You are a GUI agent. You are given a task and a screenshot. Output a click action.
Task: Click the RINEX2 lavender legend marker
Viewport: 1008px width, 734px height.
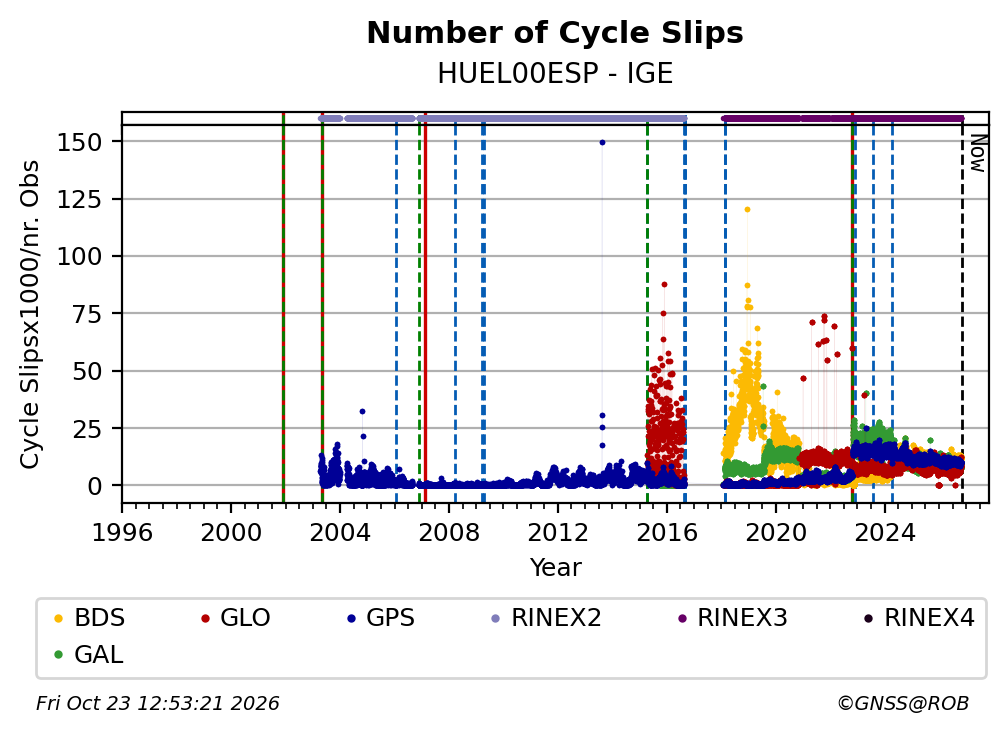[x=495, y=619]
